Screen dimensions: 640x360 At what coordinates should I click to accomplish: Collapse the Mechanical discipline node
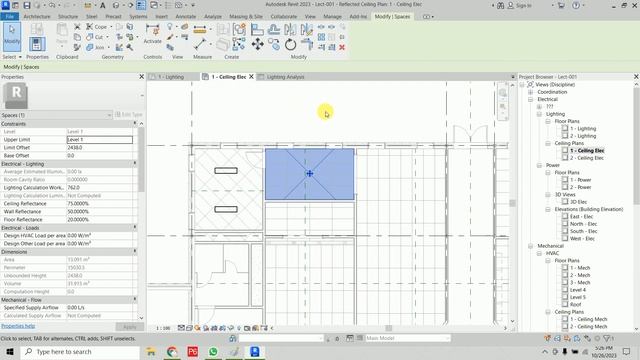click(531, 246)
